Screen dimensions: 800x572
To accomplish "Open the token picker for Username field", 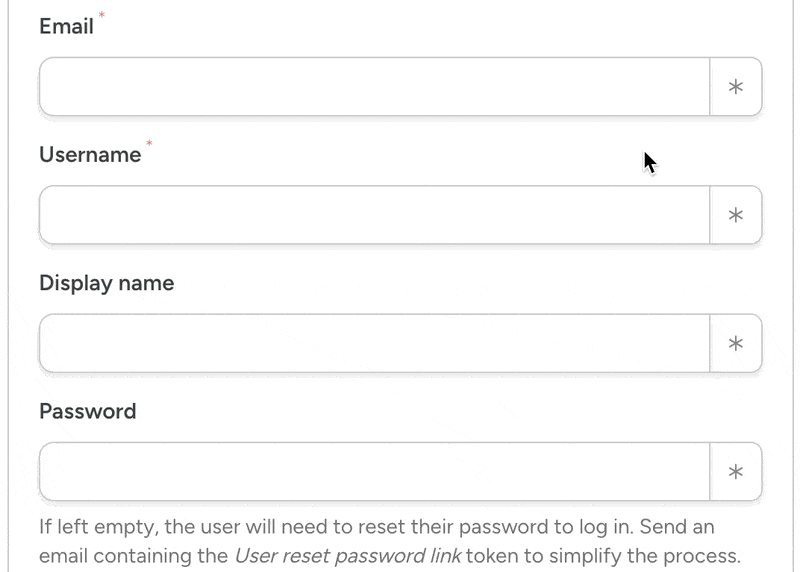I will (x=736, y=215).
